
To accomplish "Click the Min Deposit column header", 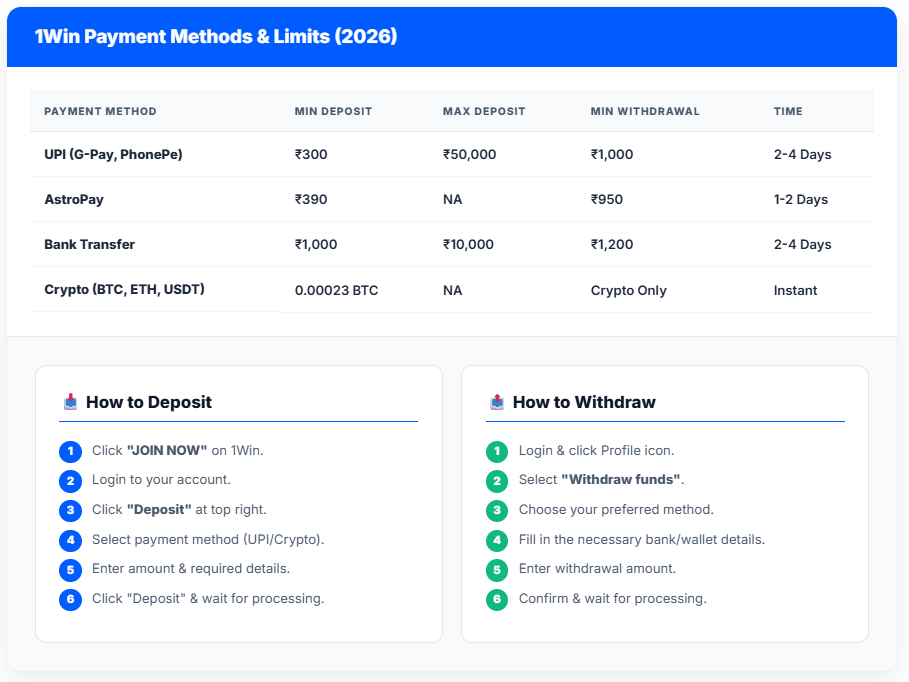I will pyautogui.click(x=333, y=111).
